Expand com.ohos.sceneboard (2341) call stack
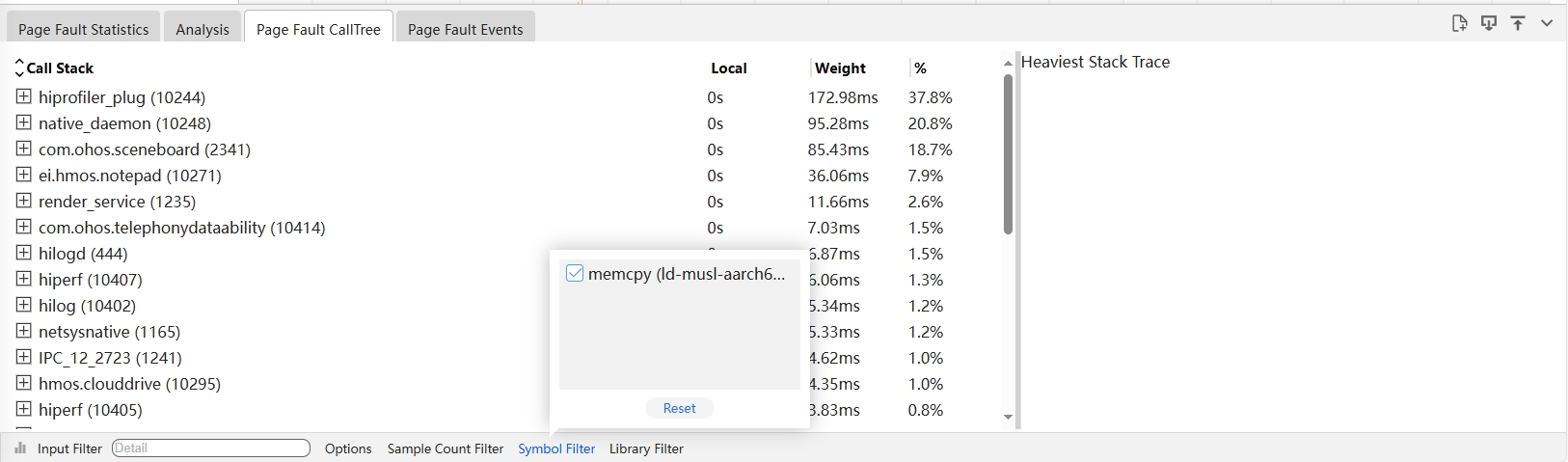Viewport: 1568px width, 462px height. (24, 149)
